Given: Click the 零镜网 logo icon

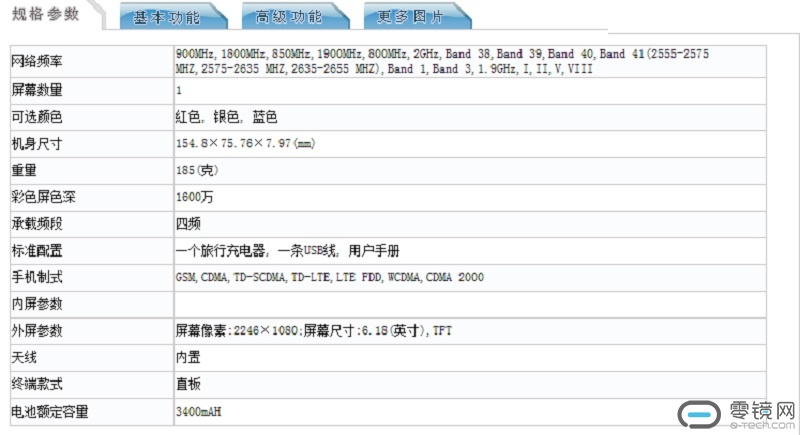Looking at the screenshot, I should pos(700,414).
